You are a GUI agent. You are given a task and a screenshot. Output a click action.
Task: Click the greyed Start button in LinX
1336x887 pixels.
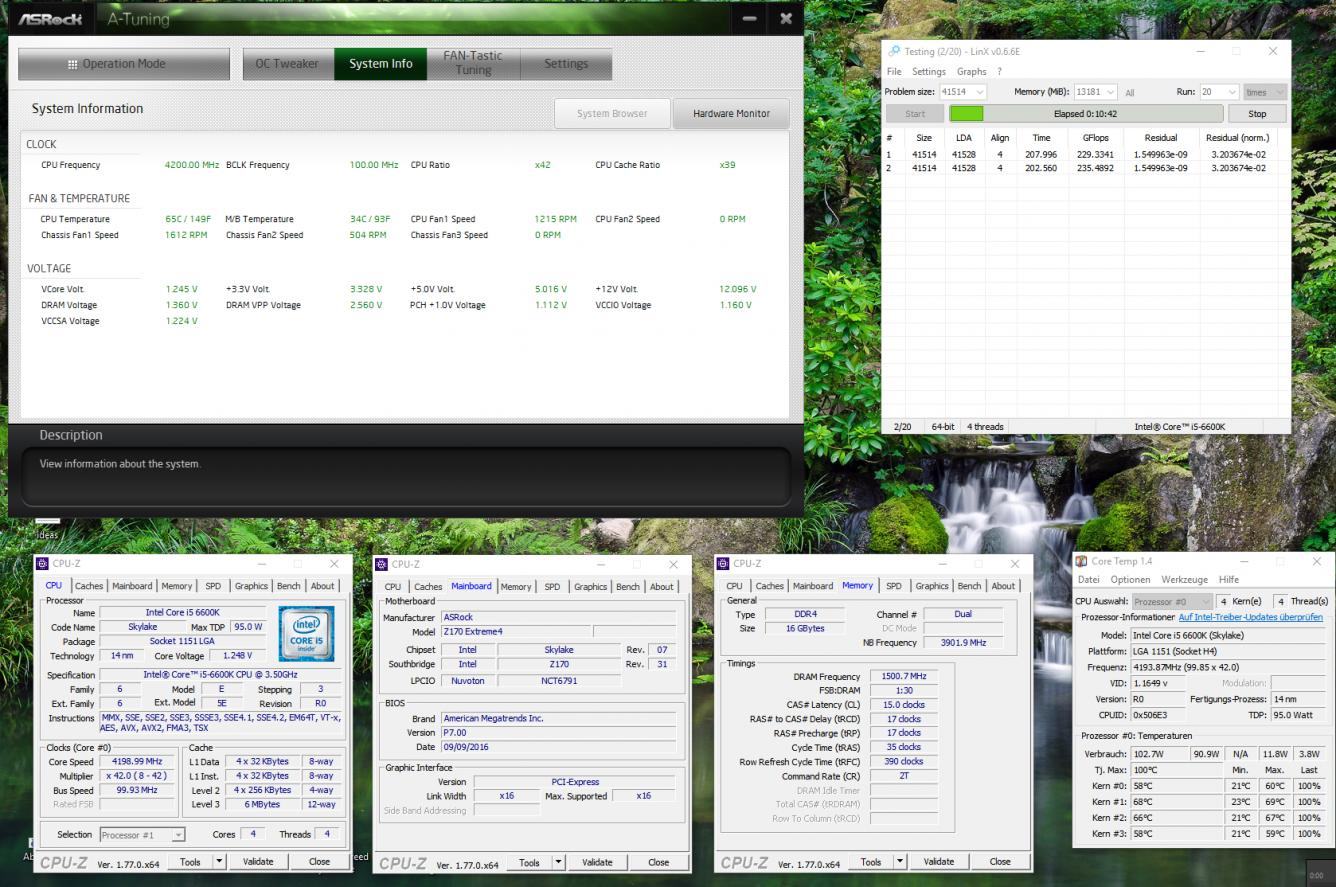915,114
